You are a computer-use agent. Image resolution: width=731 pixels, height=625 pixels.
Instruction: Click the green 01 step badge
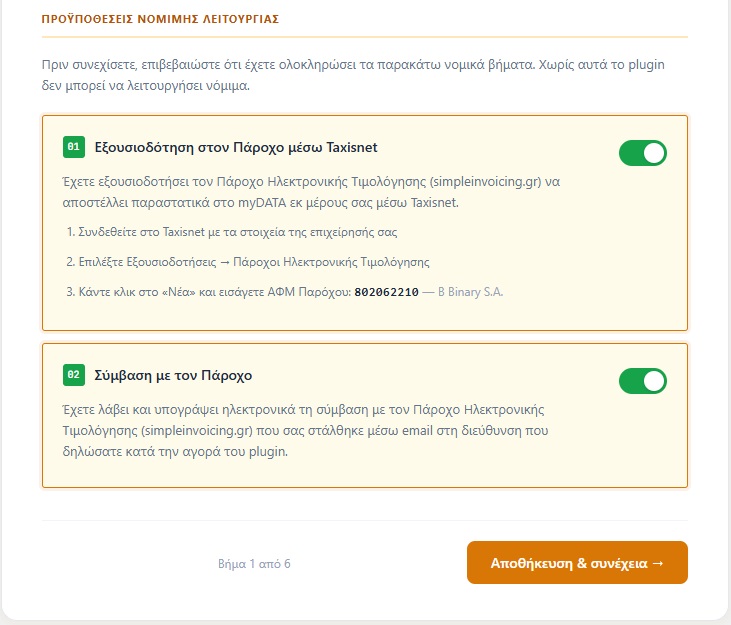click(x=74, y=147)
